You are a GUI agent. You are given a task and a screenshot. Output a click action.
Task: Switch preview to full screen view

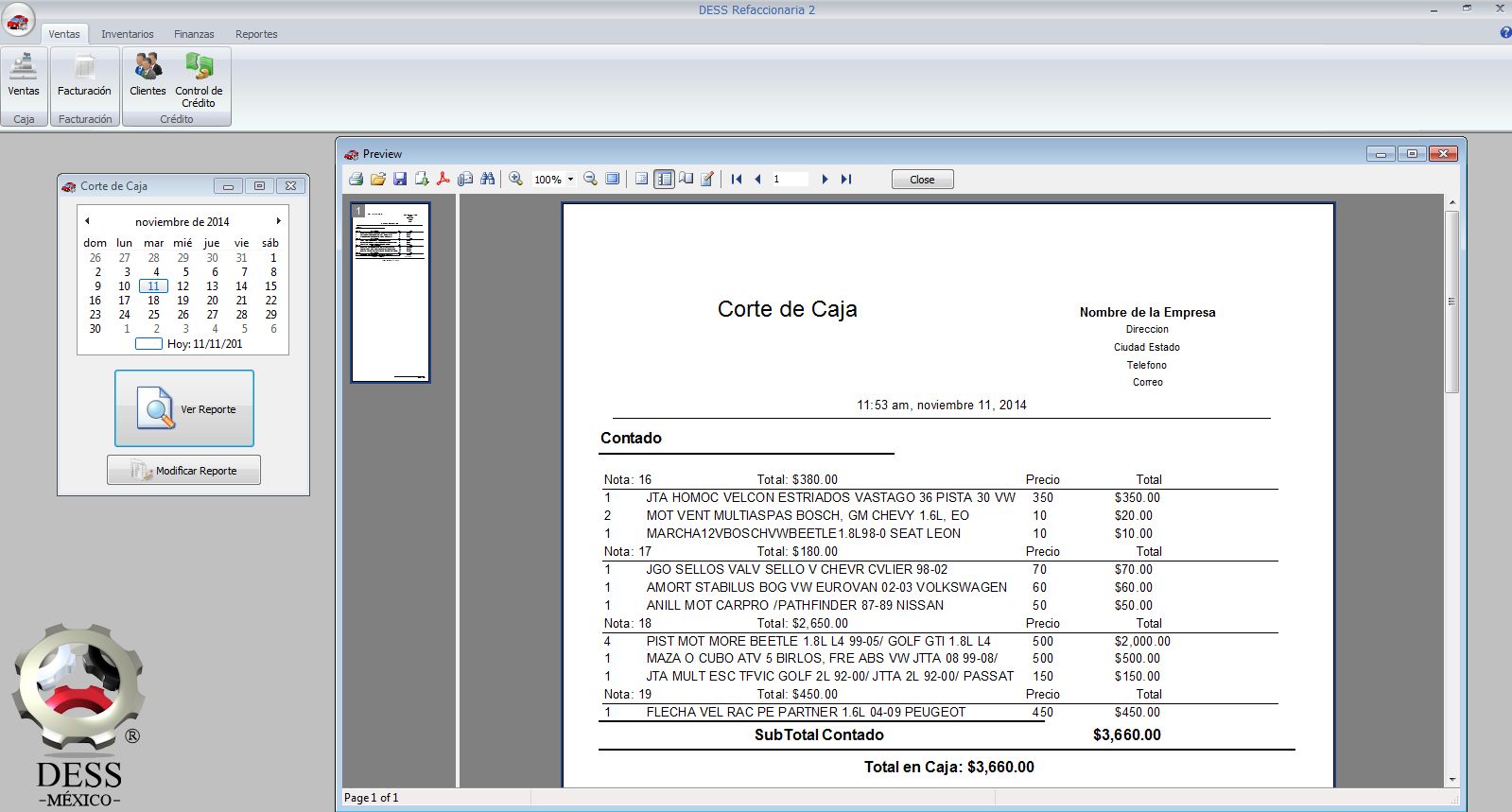[613, 179]
